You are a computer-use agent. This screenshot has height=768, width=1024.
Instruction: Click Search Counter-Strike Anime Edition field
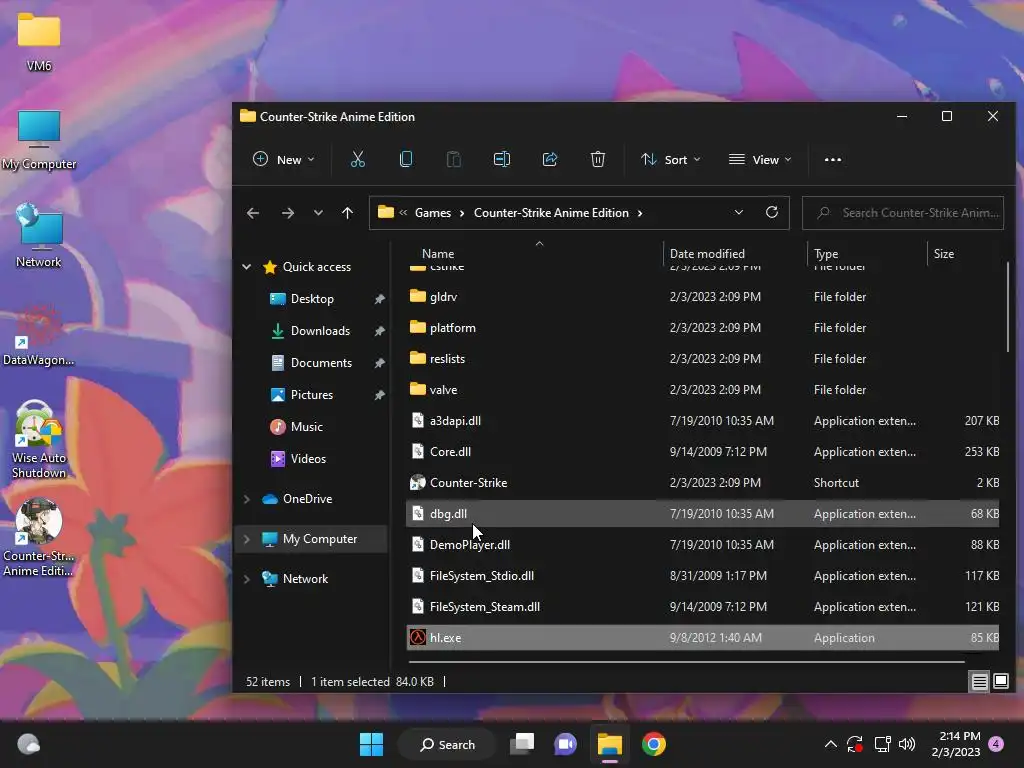pyautogui.click(x=903, y=212)
